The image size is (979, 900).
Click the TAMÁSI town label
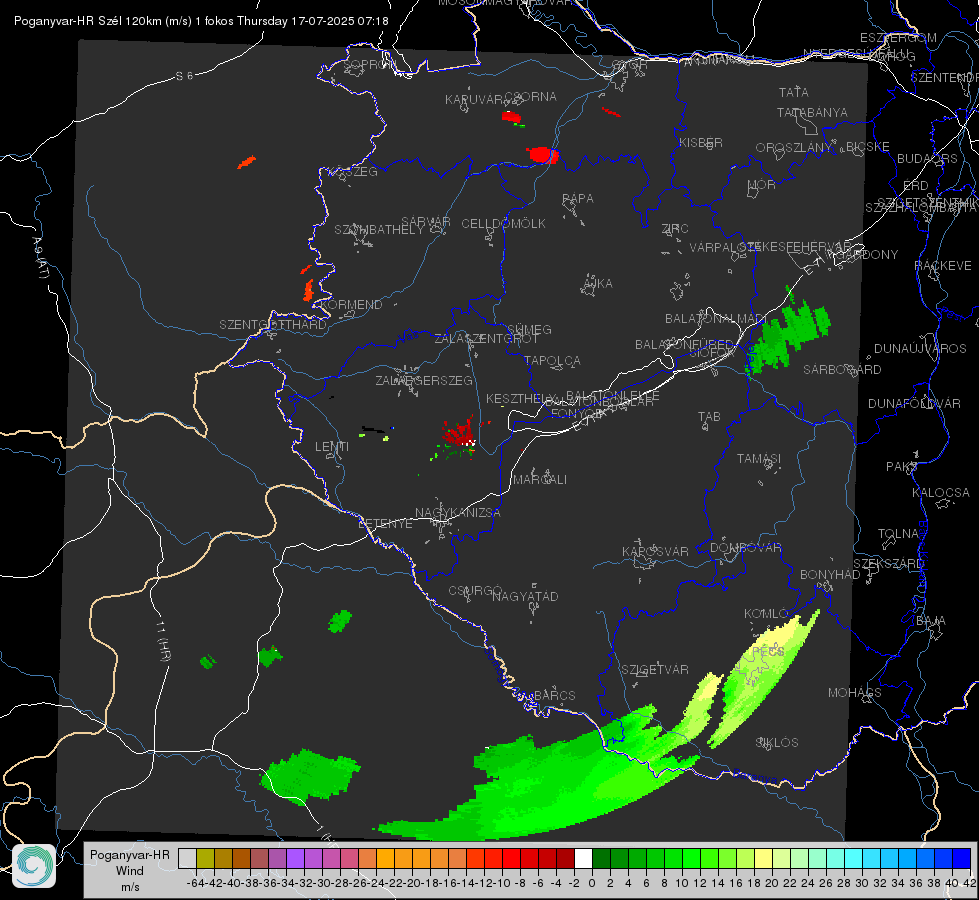[x=759, y=459]
